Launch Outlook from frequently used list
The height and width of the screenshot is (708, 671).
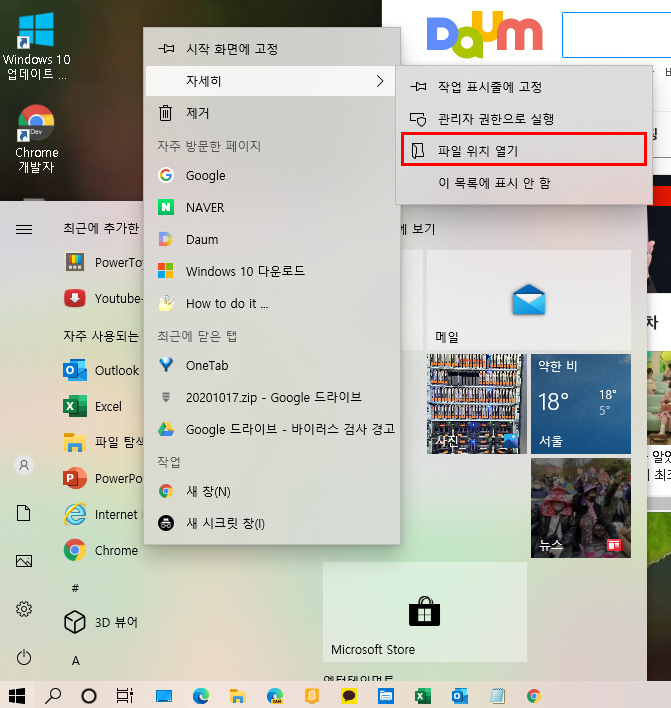point(102,370)
